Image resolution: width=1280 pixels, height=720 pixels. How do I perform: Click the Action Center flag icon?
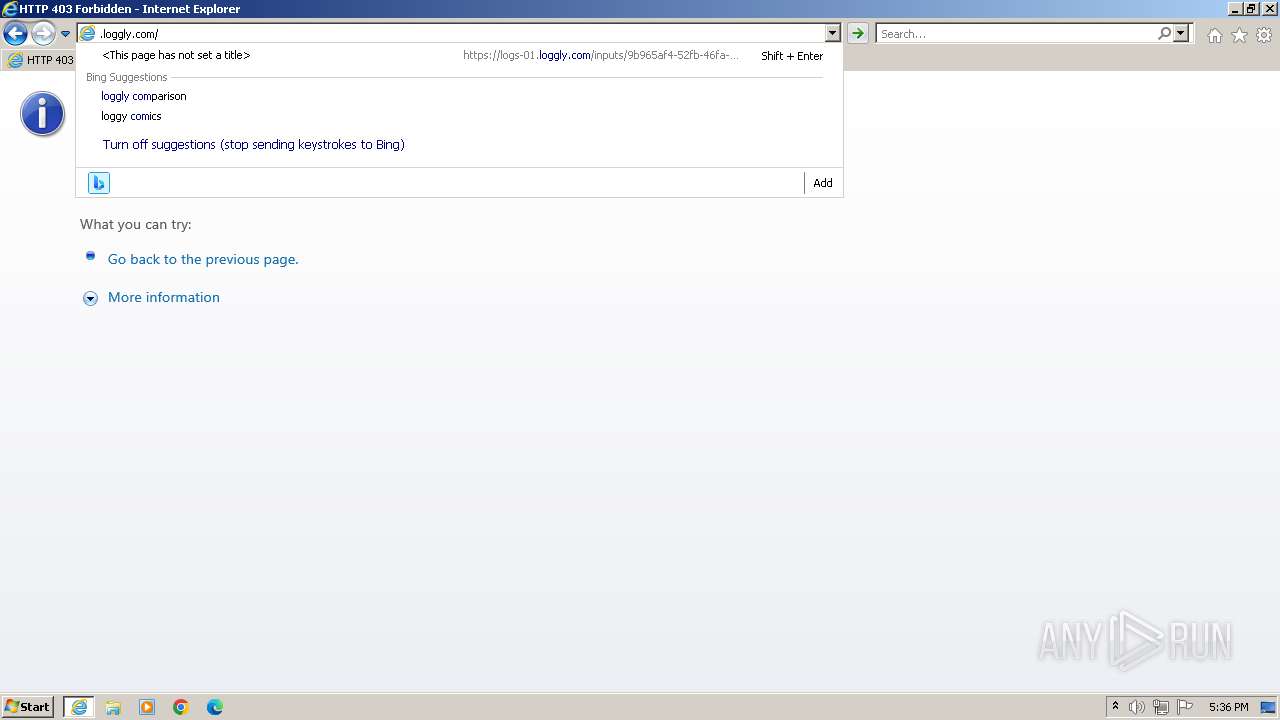tap(1185, 707)
